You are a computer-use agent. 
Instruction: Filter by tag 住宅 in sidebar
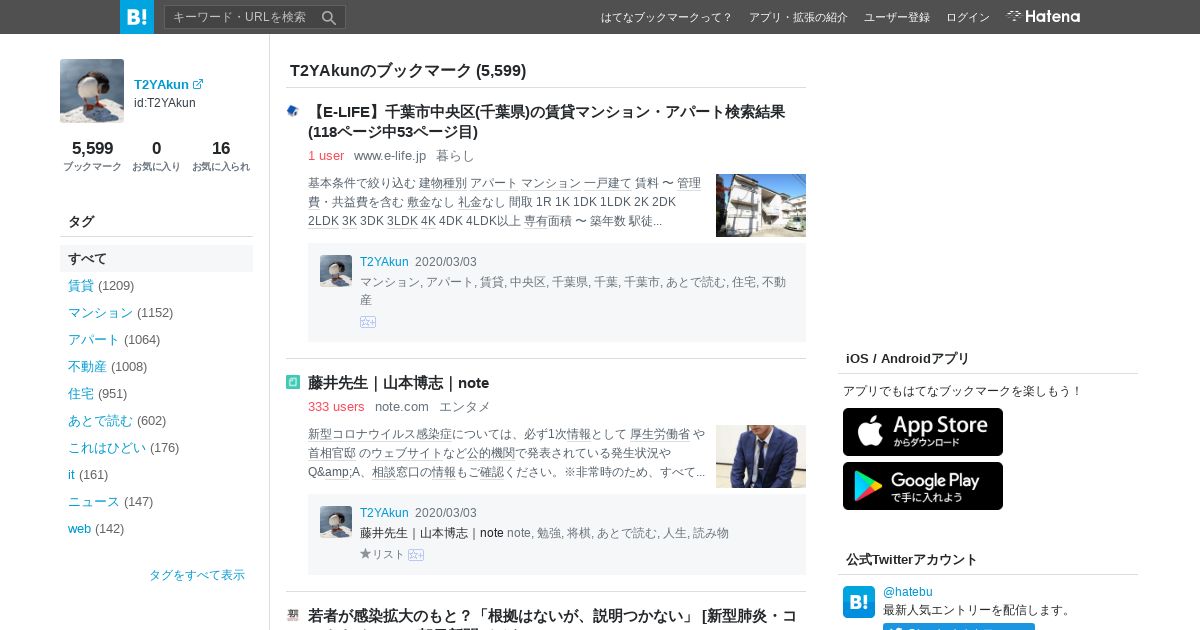pyautogui.click(x=81, y=393)
